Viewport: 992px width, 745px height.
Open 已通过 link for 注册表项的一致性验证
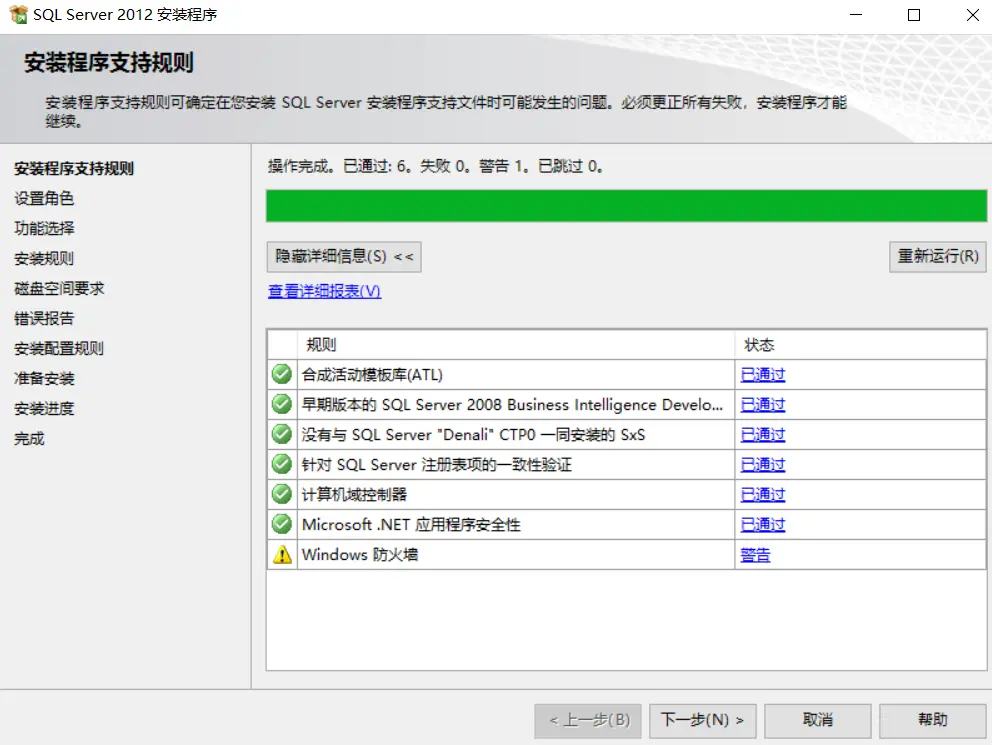pyautogui.click(x=762, y=464)
